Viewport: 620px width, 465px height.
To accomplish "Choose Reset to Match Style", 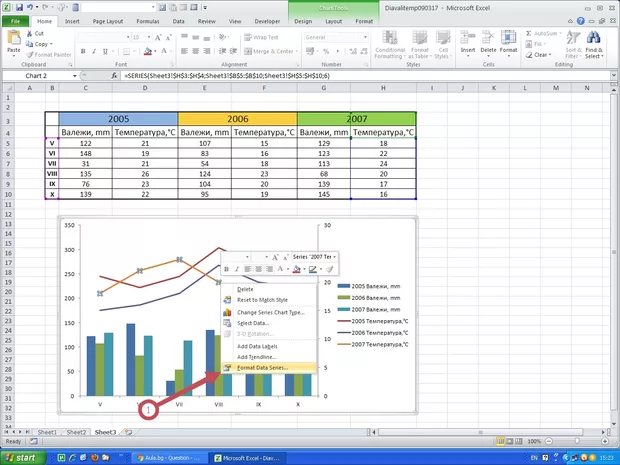I will click(262, 300).
